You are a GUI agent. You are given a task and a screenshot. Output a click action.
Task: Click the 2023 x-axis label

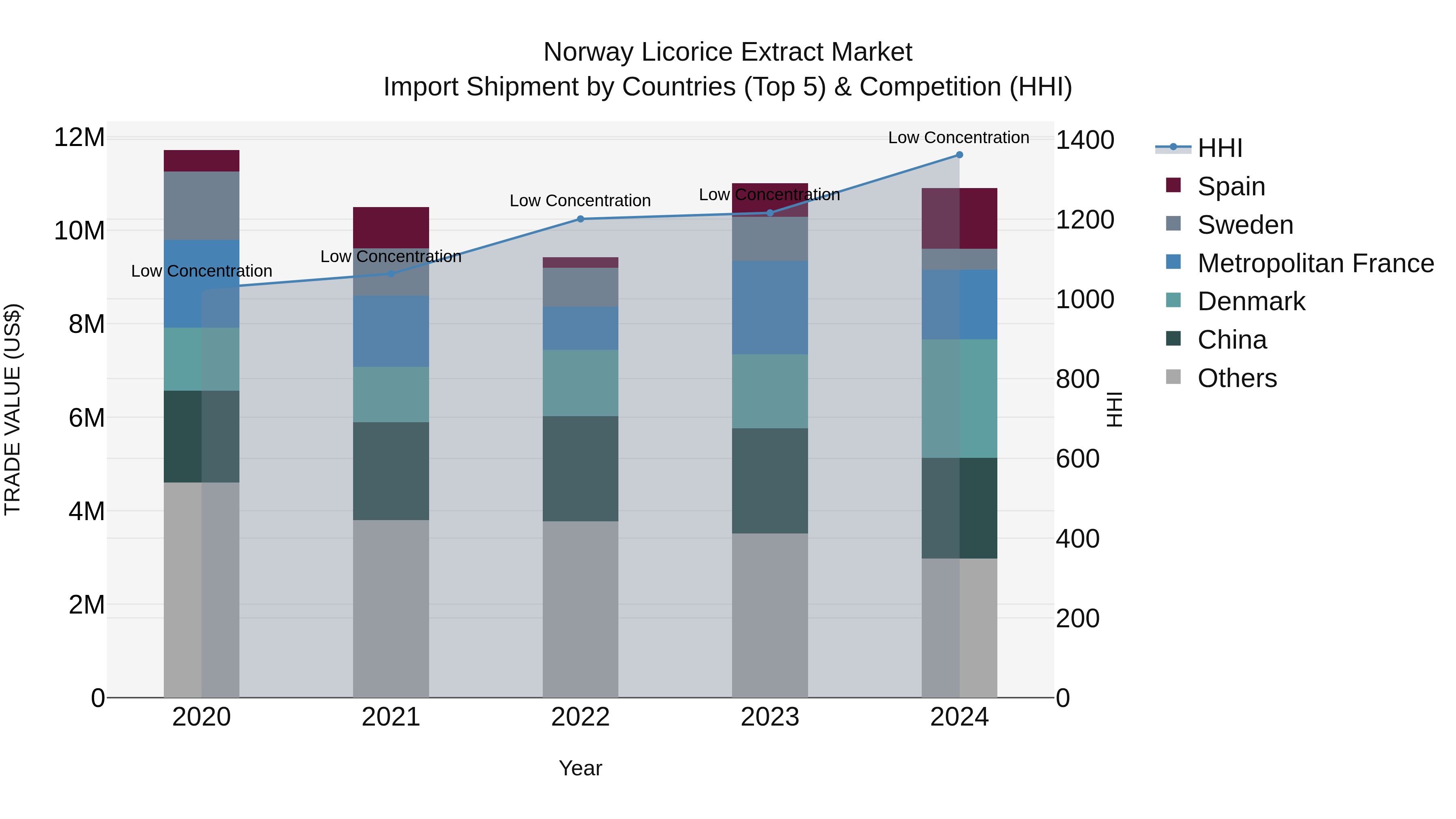click(x=770, y=717)
